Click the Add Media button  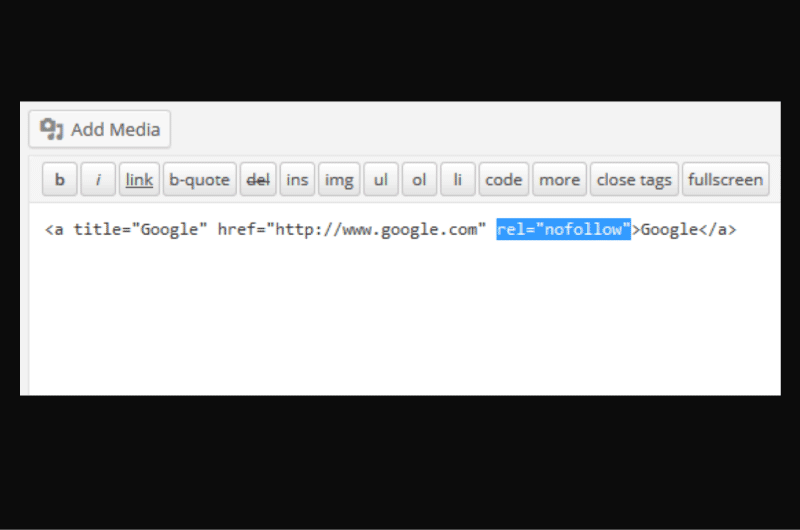[x=99, y=129]
